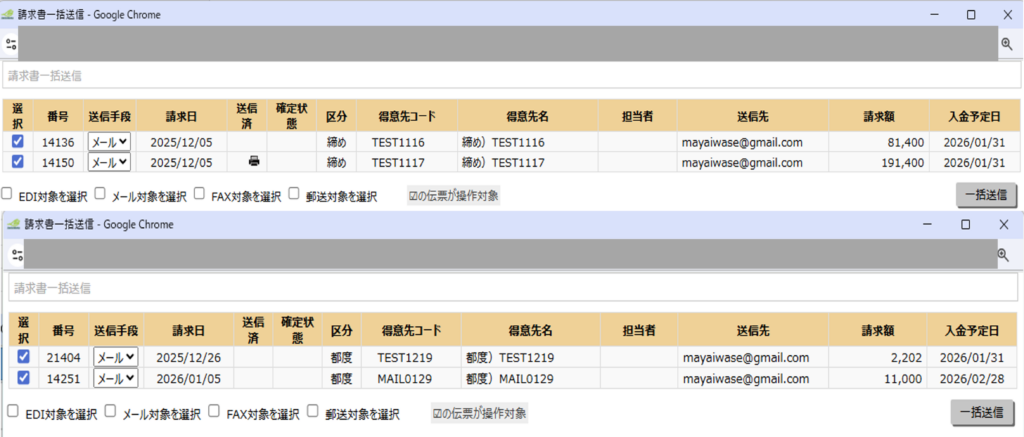Uncheck the selection box for invoice 21404
1024x437 pixels.
click(x=23, y=357)
